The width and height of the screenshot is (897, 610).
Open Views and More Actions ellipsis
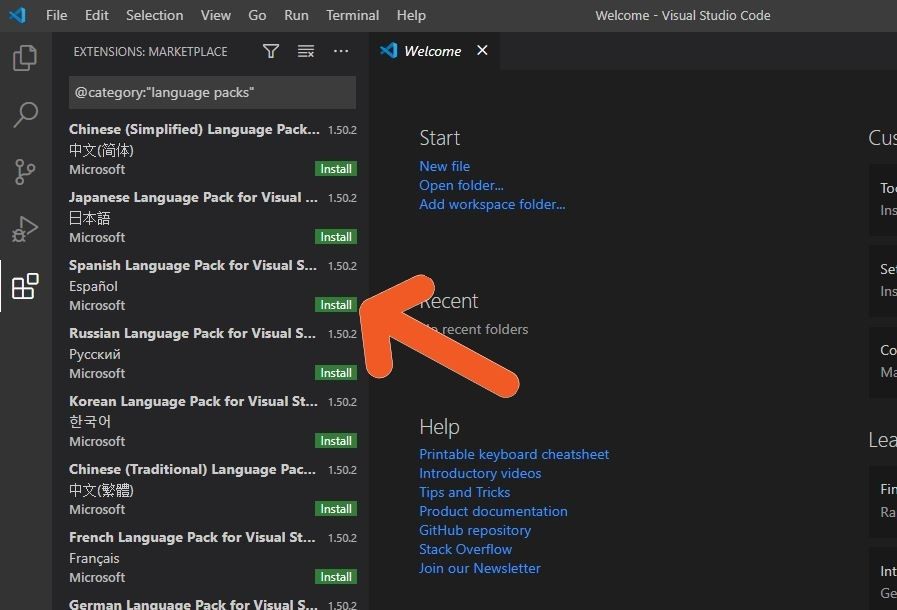tap(341, 51)
